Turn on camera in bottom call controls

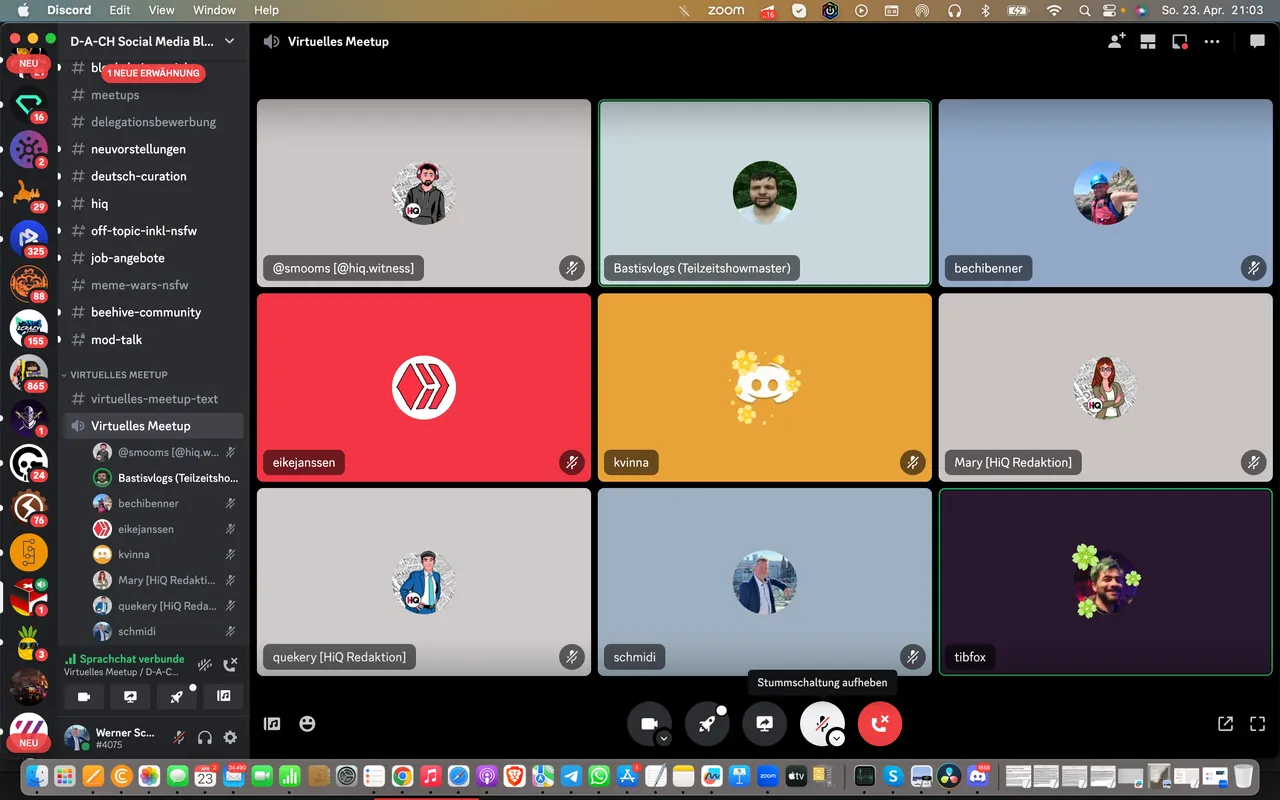[x=649, y=724]
